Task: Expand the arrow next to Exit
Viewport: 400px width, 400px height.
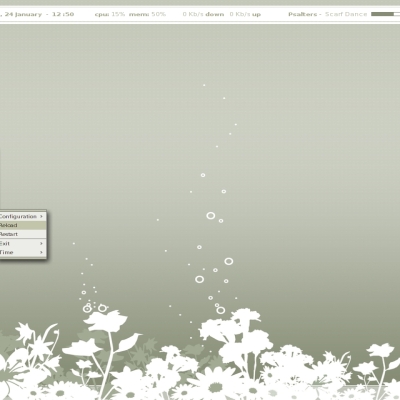Action: 41,243
